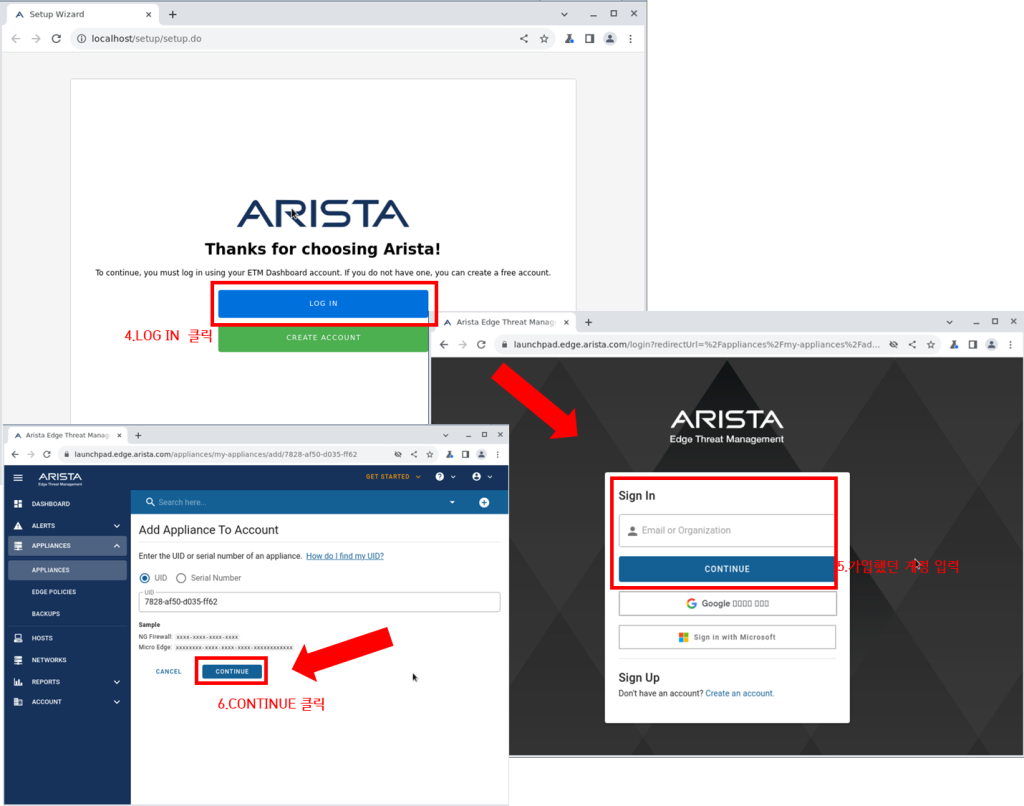The height and width of the screenshot is (806, 1024).
Task: Reload the Sign In login page
Action: tap(481, 344)
